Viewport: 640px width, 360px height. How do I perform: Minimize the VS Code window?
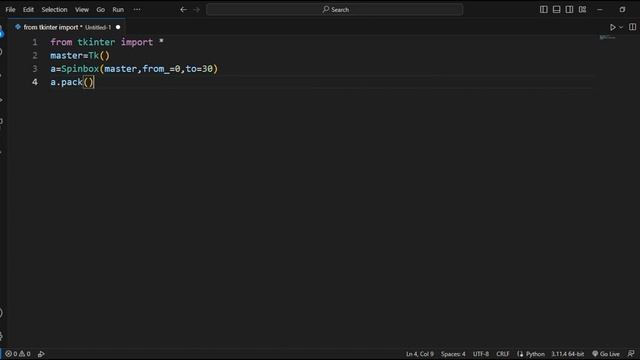pos(600,9)
